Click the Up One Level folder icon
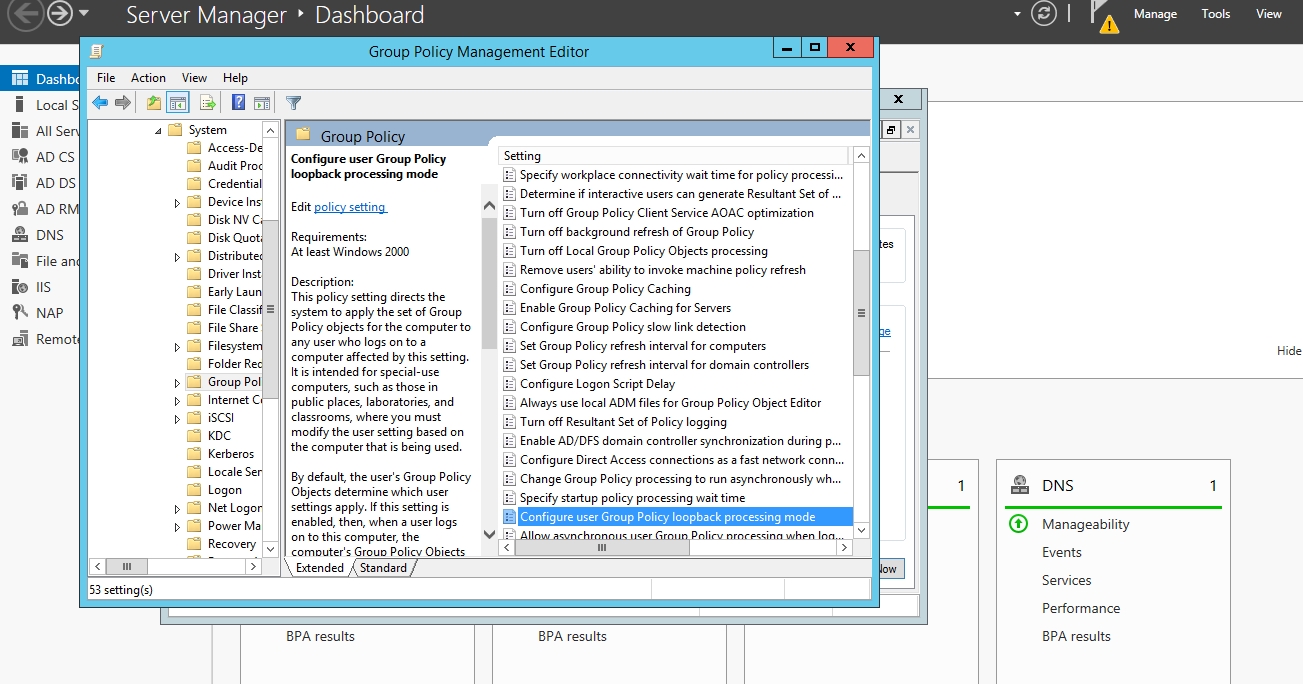 click(x=153, y=103)
